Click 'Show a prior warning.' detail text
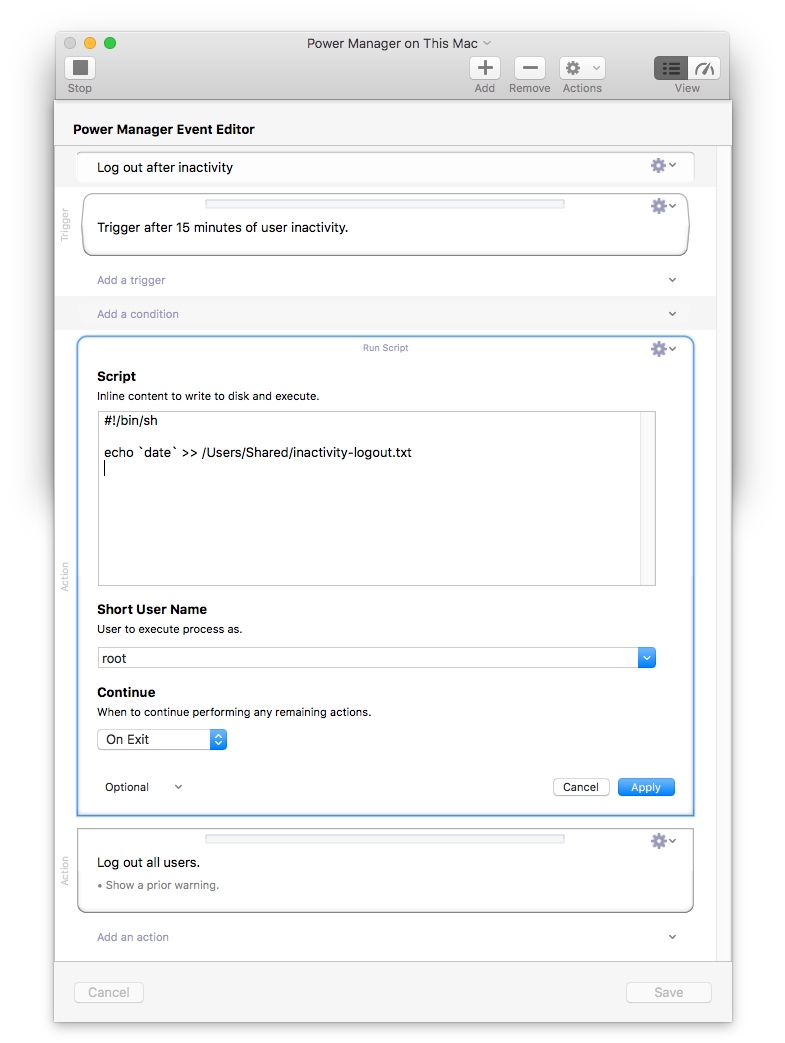 [x=162, y=885]
